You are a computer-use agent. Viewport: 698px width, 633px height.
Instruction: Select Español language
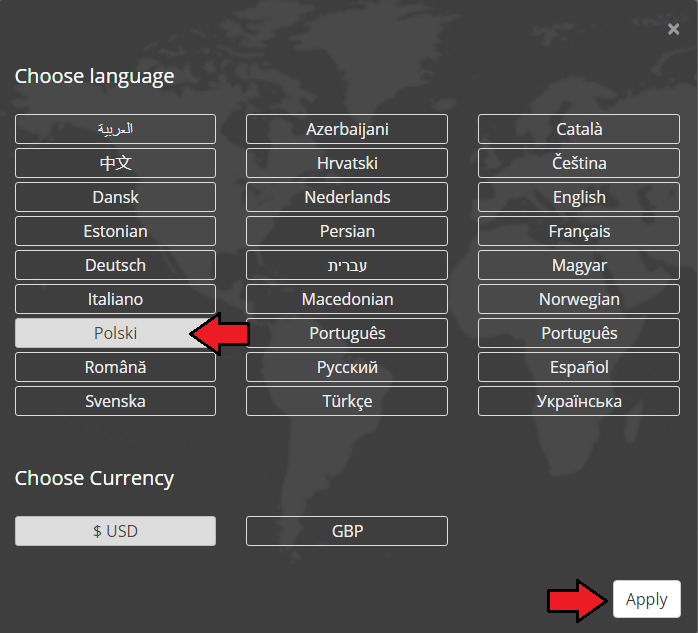(579, 367)
